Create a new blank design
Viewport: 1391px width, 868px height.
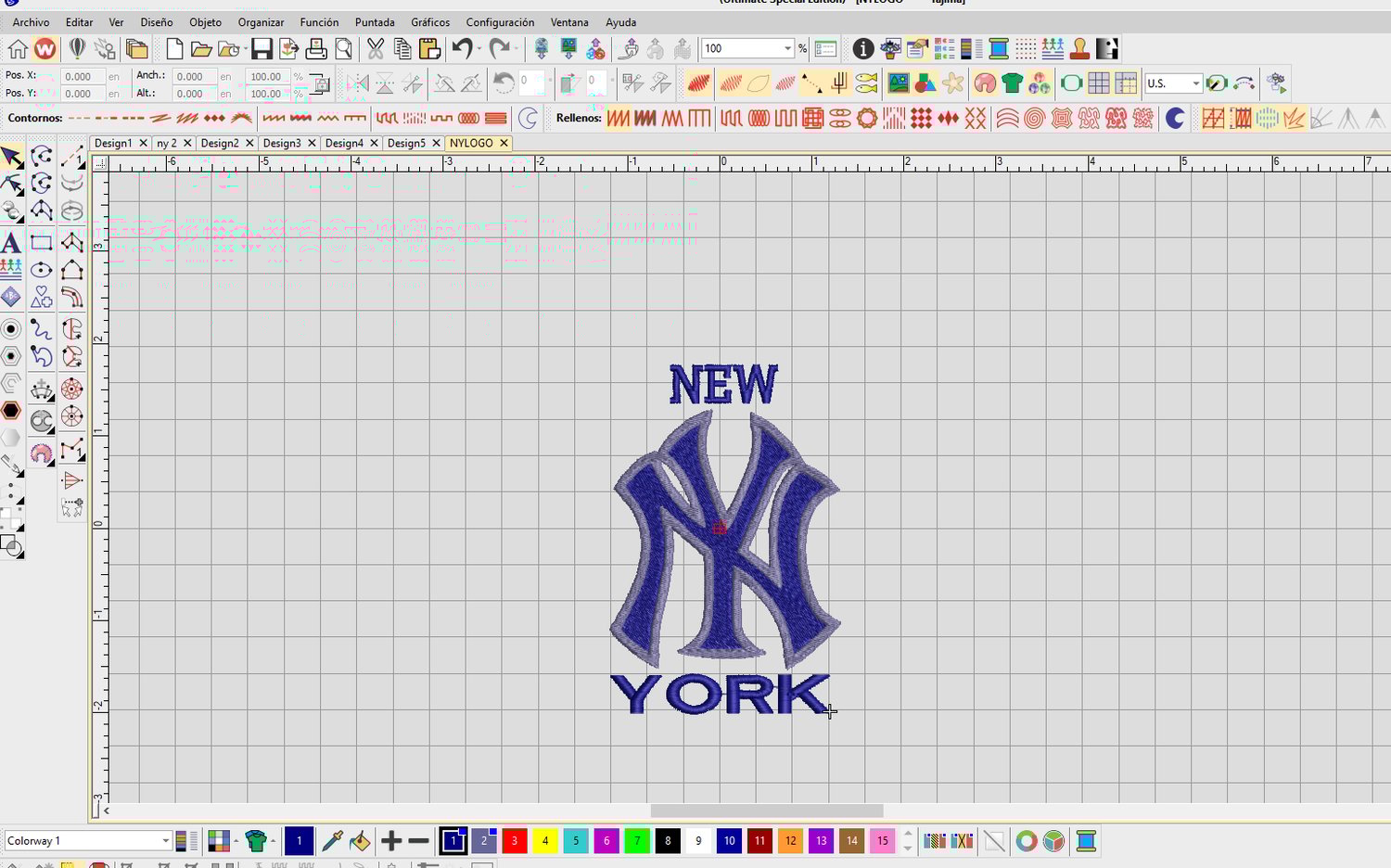174,49
